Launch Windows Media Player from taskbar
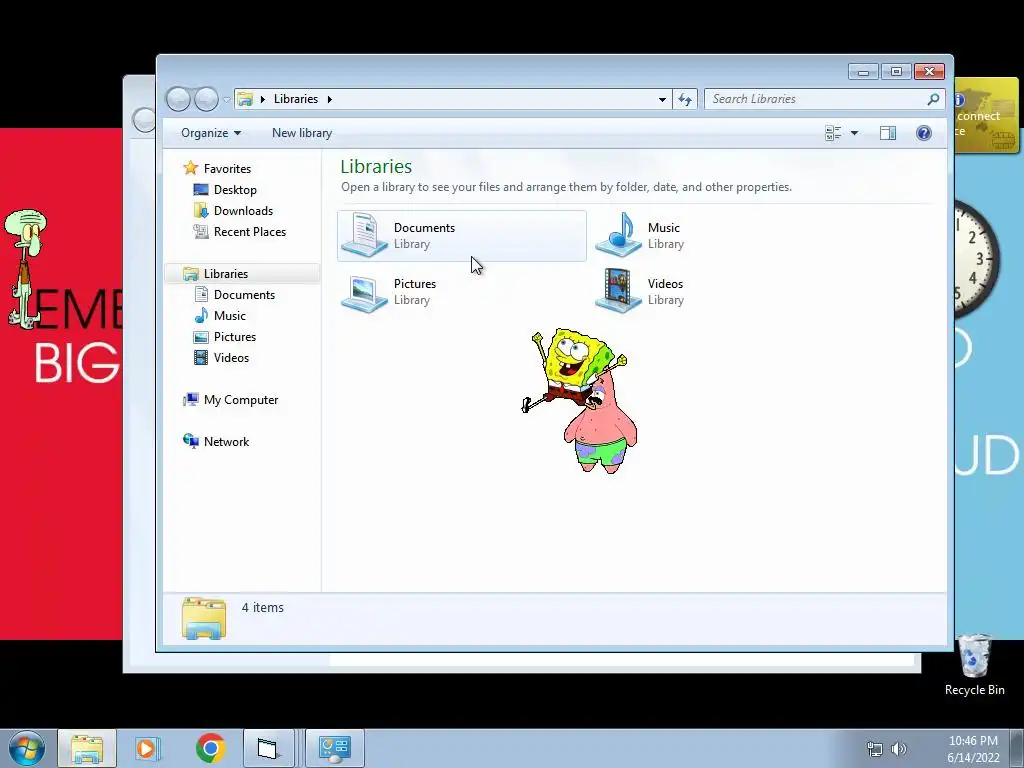 pos(148,748)
